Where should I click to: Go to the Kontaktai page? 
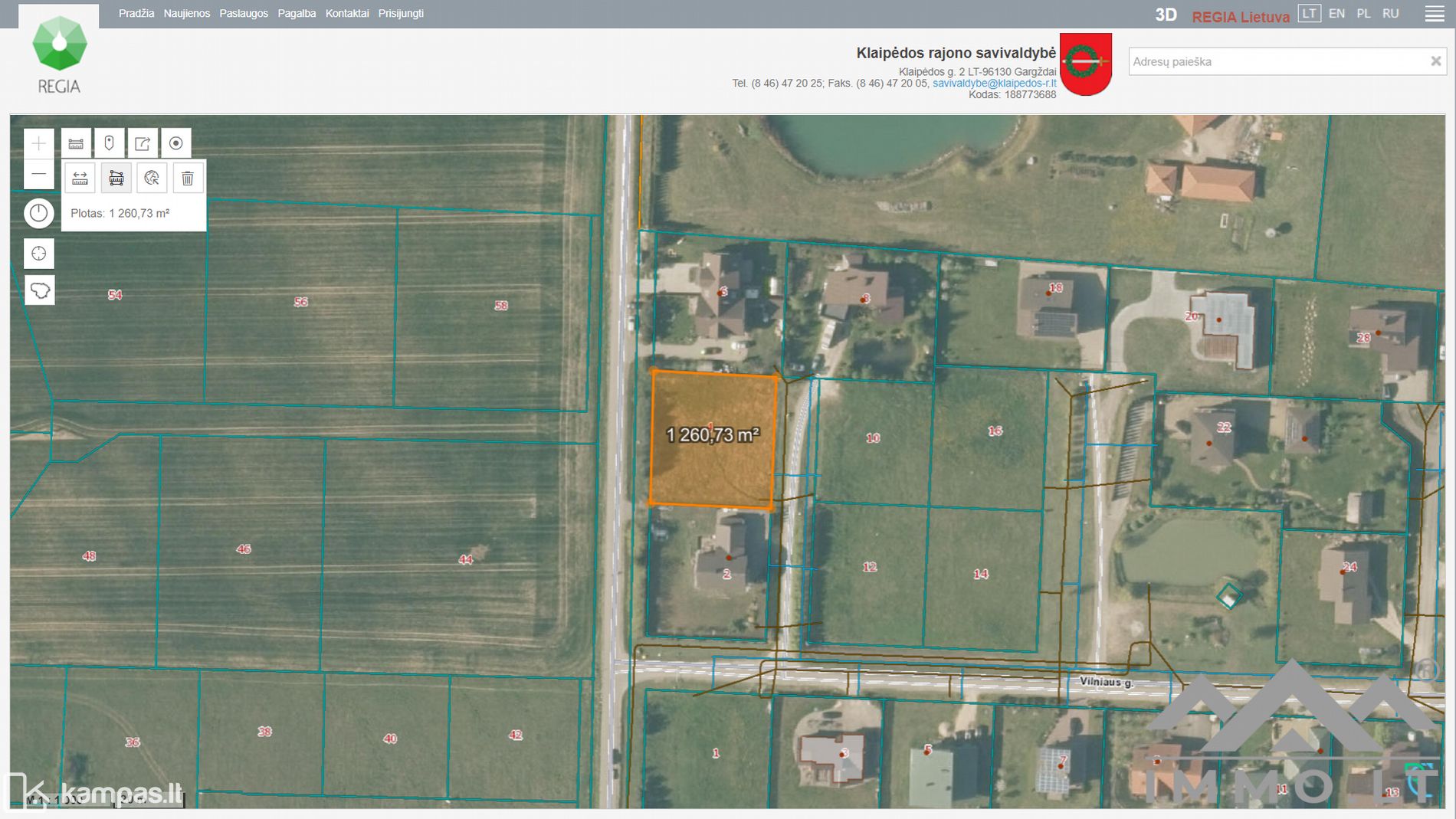(x=346, y=14)
